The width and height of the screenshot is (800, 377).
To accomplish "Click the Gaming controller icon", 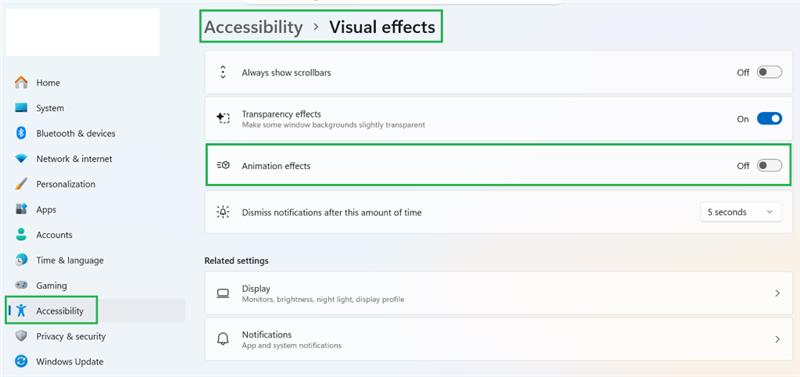I will click(21, 285).
